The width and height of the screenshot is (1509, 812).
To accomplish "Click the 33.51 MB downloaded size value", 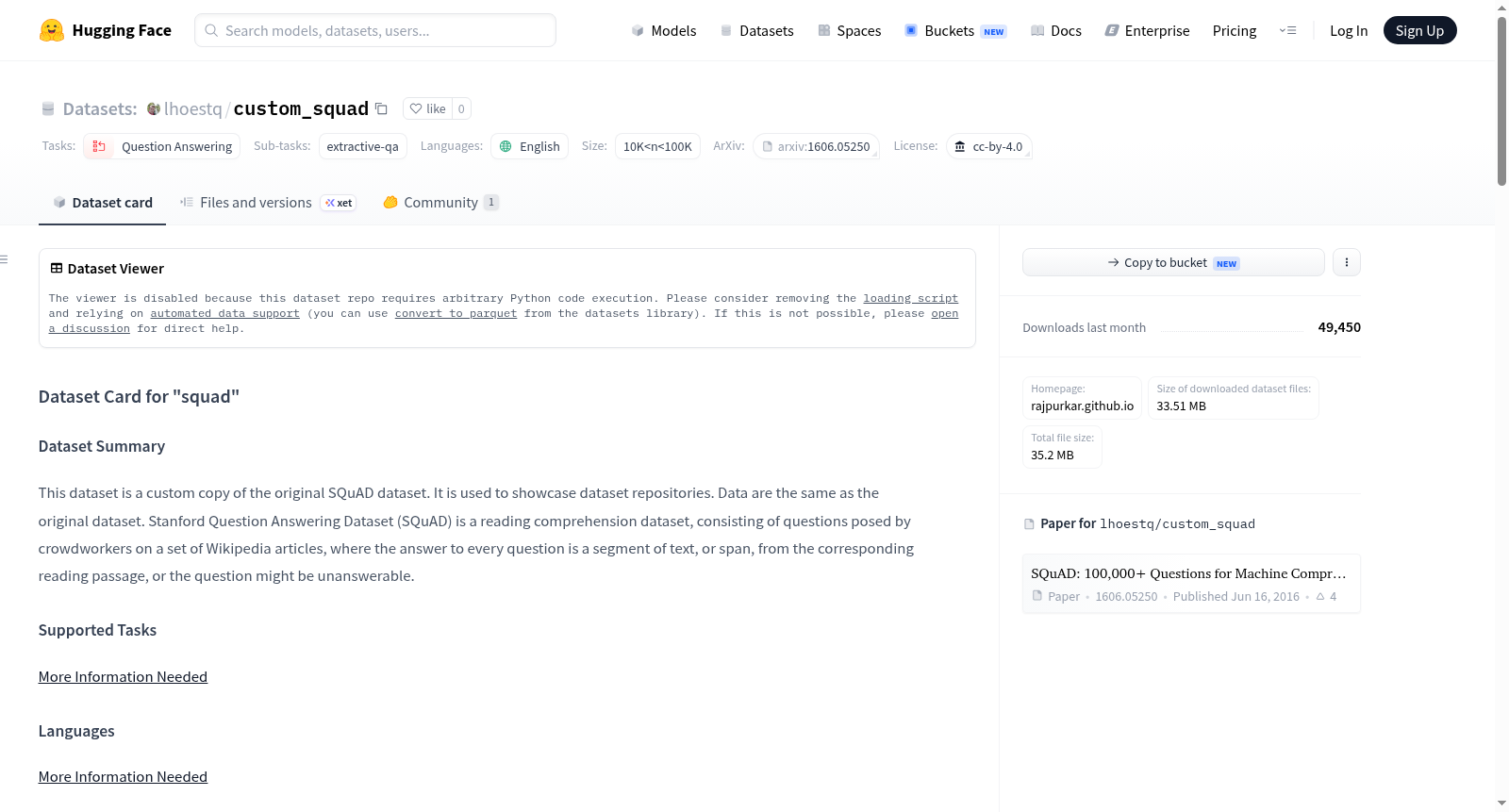I will click(x=1181, y=406).
